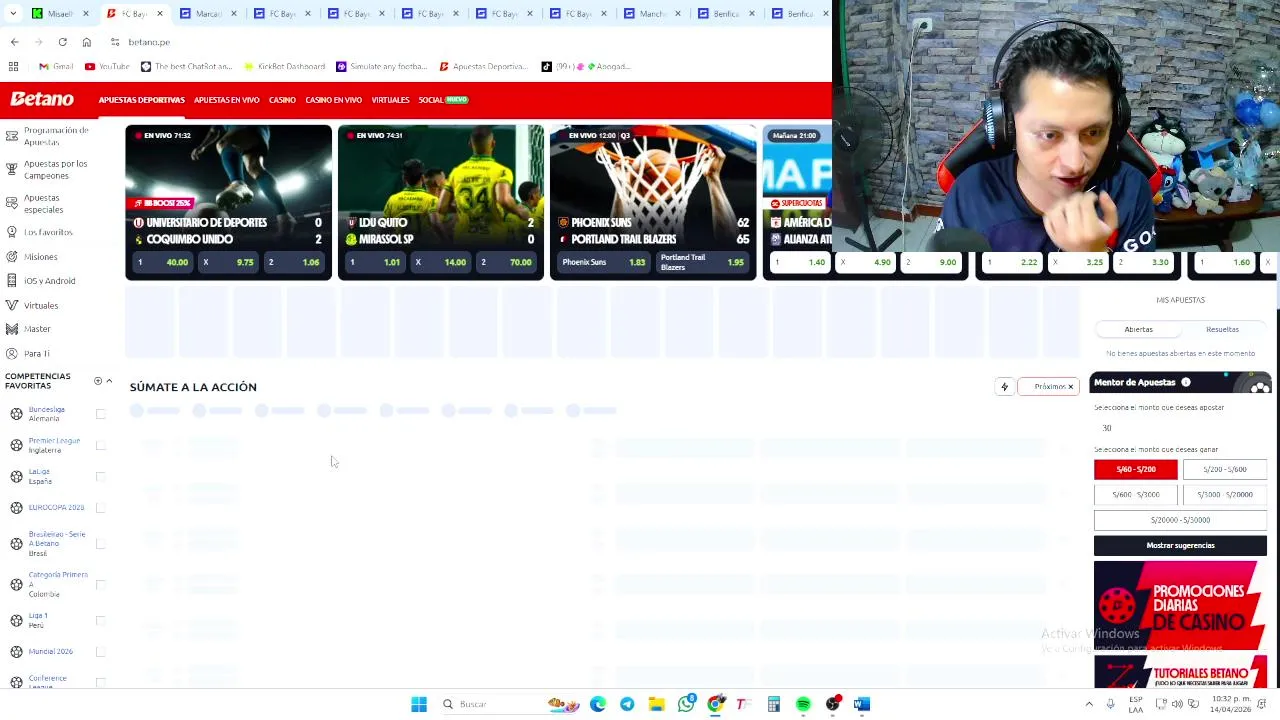This screenshot has width=1280, height=720.
Task: Check the Premier League Inglaterra checkbox
Action: [x=100, y=445]
